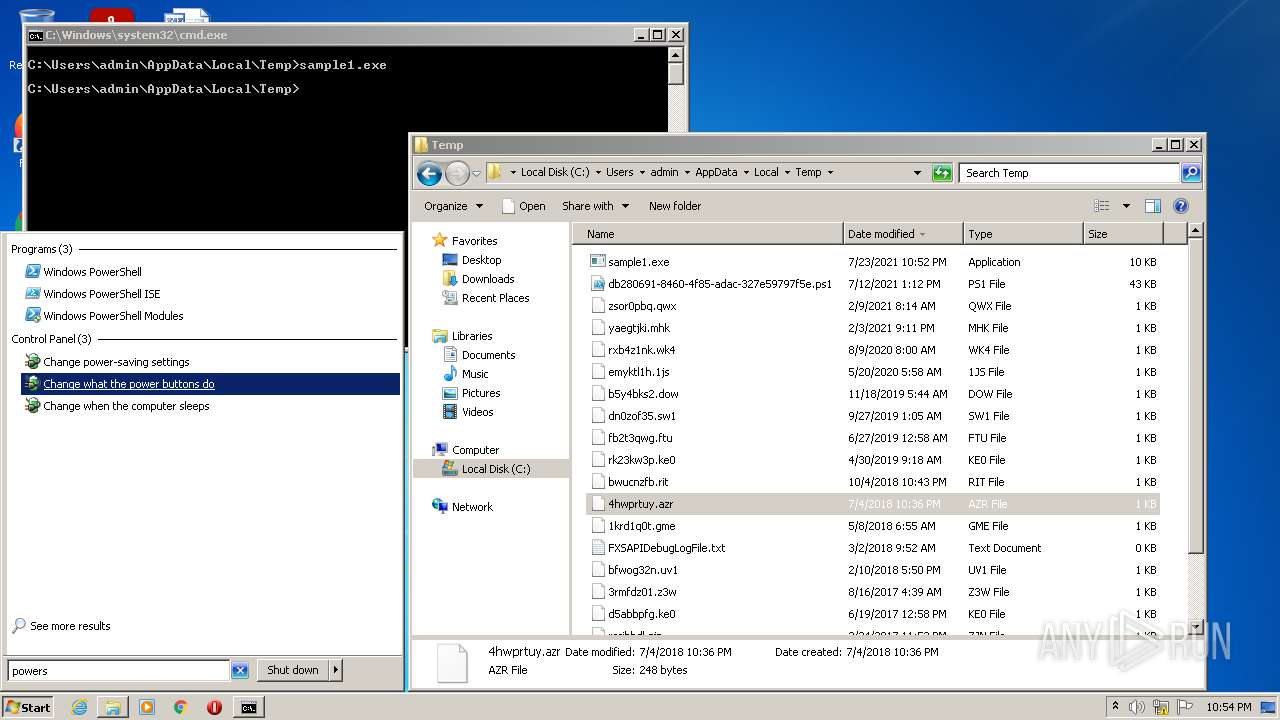The height and width of the screenshot is (720, 1280).
Task: Select the .ps1 script file
Action: 873,284
